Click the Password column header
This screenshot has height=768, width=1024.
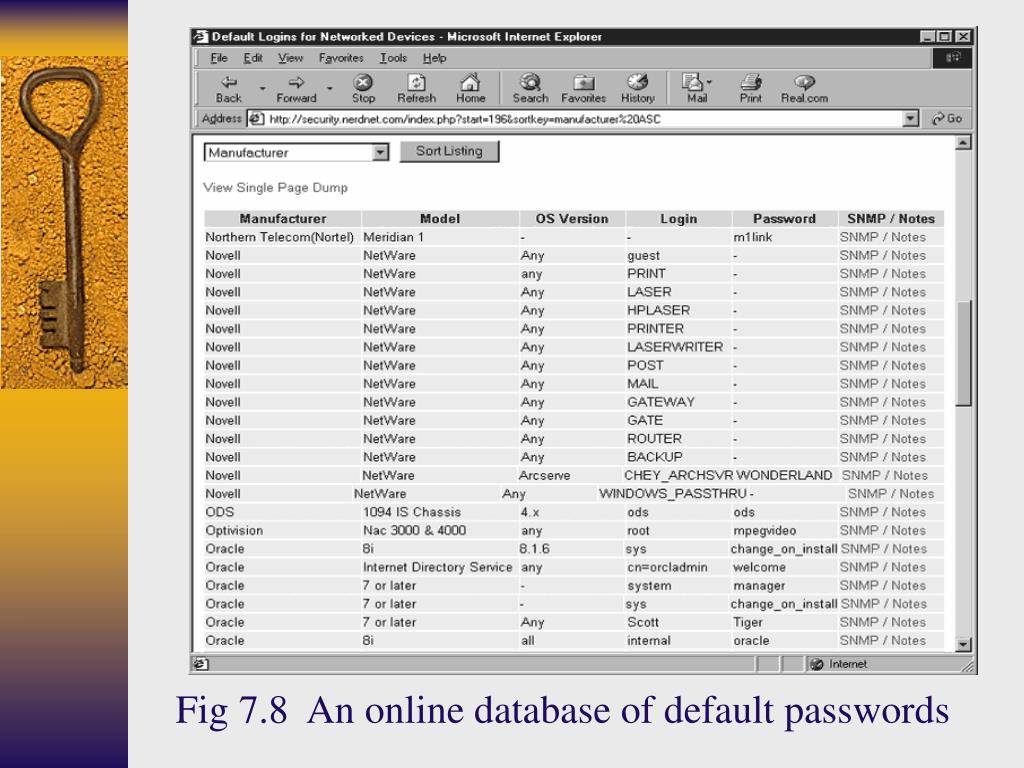[x=784, y=219]
